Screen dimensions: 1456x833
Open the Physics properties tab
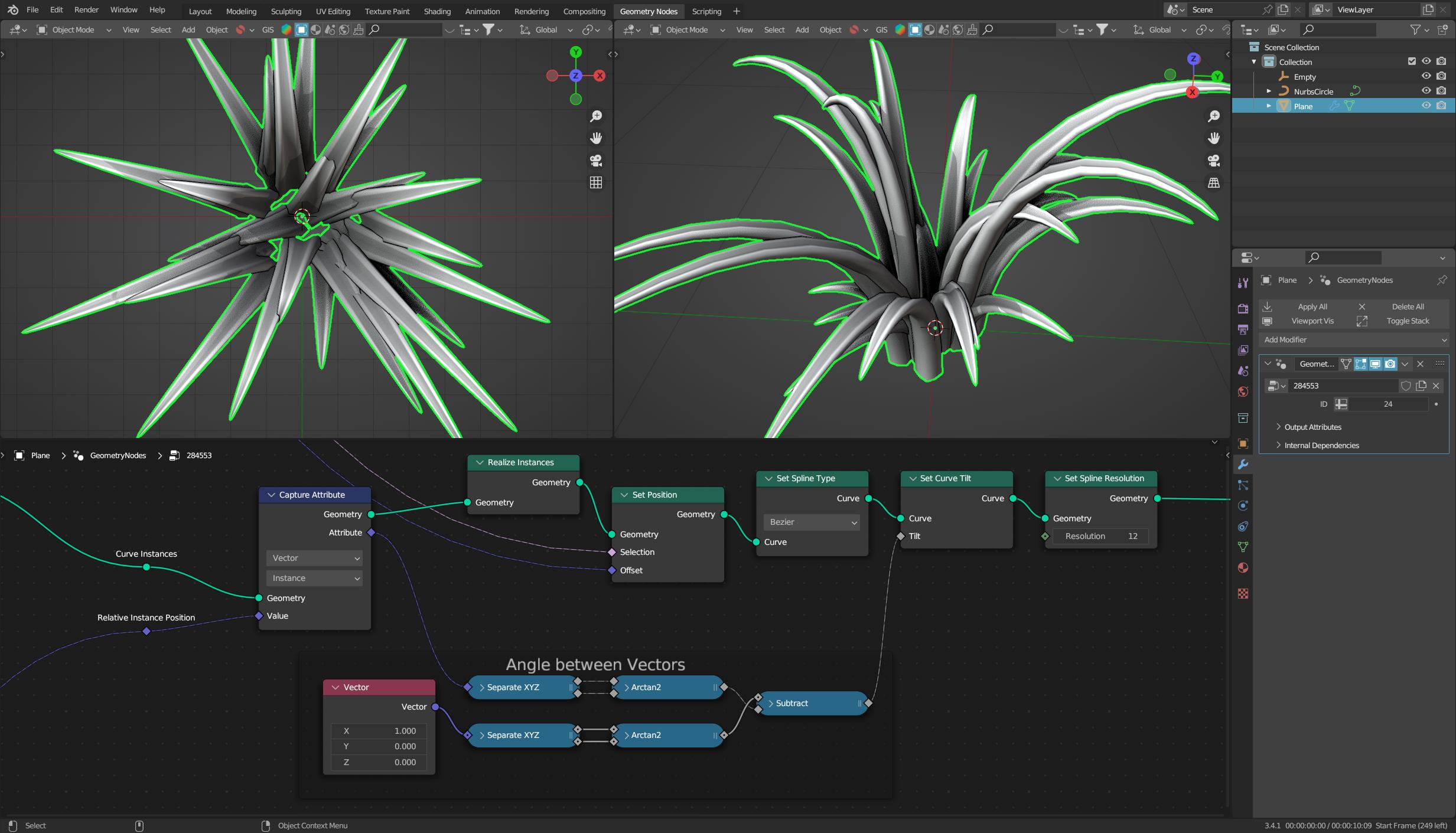1243,505
